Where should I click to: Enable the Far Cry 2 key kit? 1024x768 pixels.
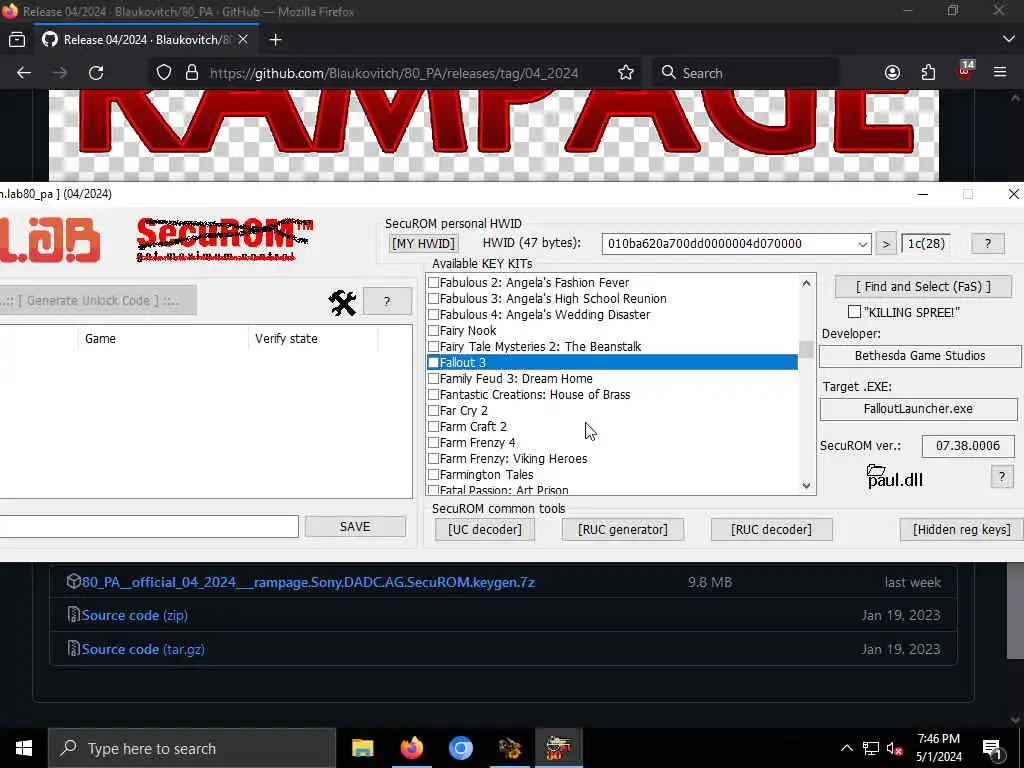click(433, 411)
